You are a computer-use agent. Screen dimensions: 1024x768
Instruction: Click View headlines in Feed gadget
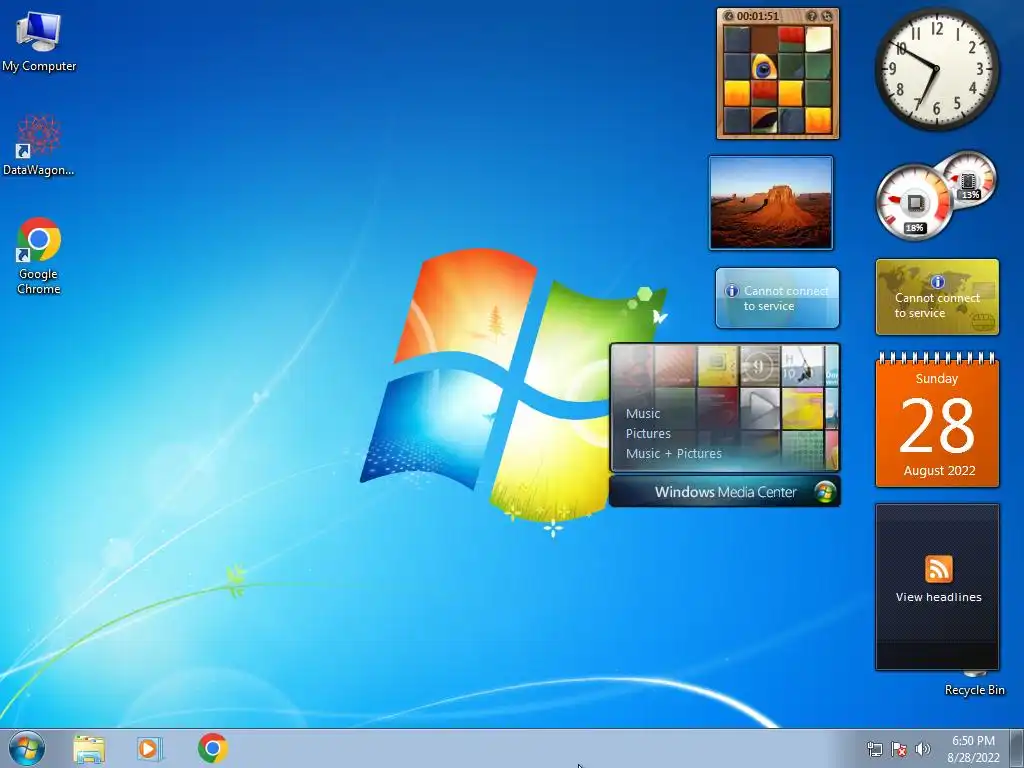coord(938,597)
